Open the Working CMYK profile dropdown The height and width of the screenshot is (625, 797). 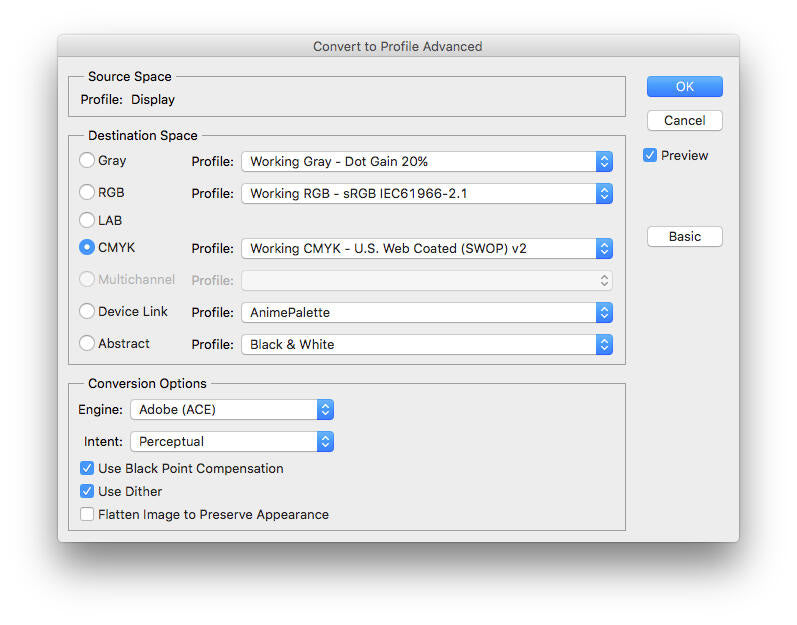tap(426, 249)
